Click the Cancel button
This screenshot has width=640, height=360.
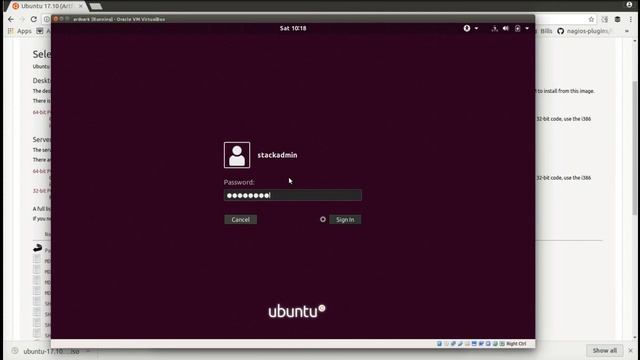[x=240, y=220]
